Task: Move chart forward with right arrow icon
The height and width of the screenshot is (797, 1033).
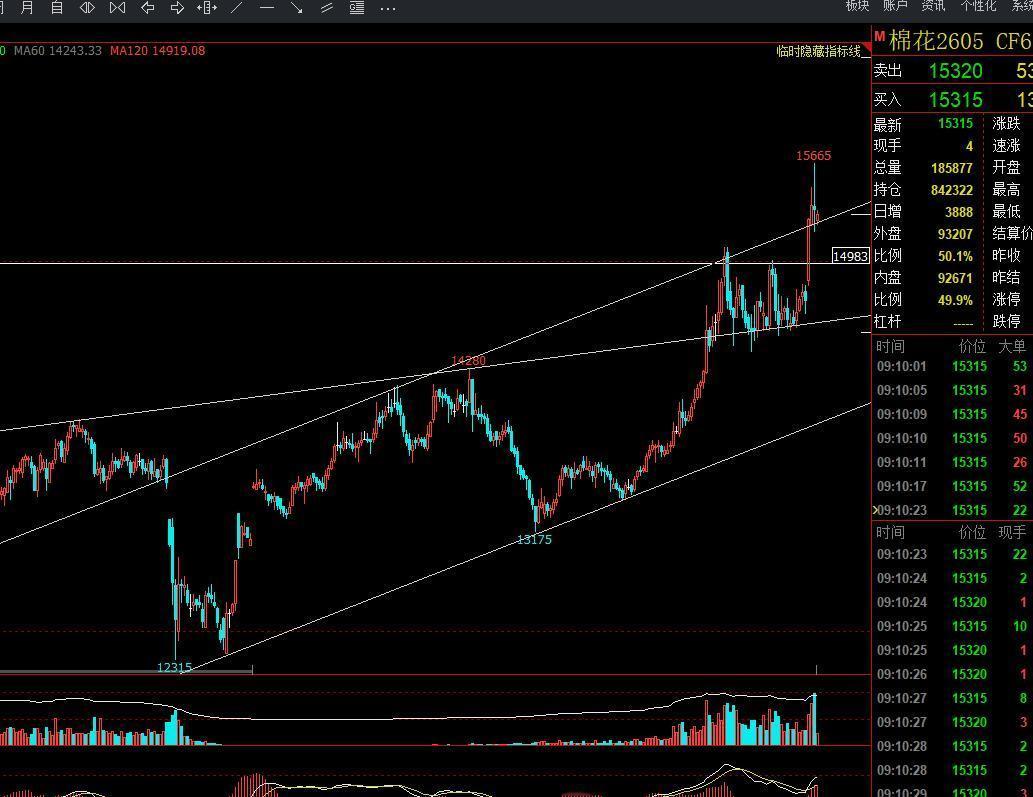Action: coord(177,8)
